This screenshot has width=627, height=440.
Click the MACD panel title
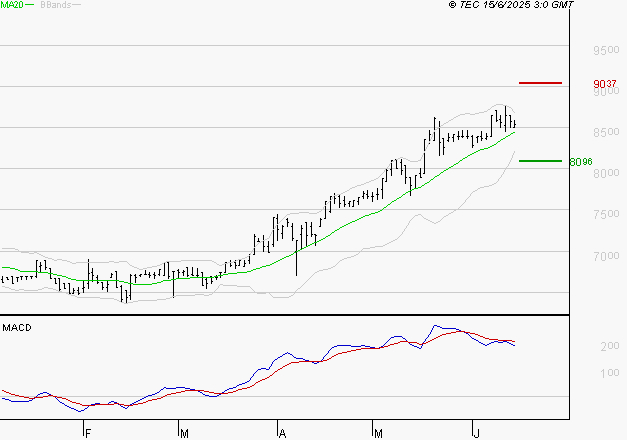pos(17,328)
